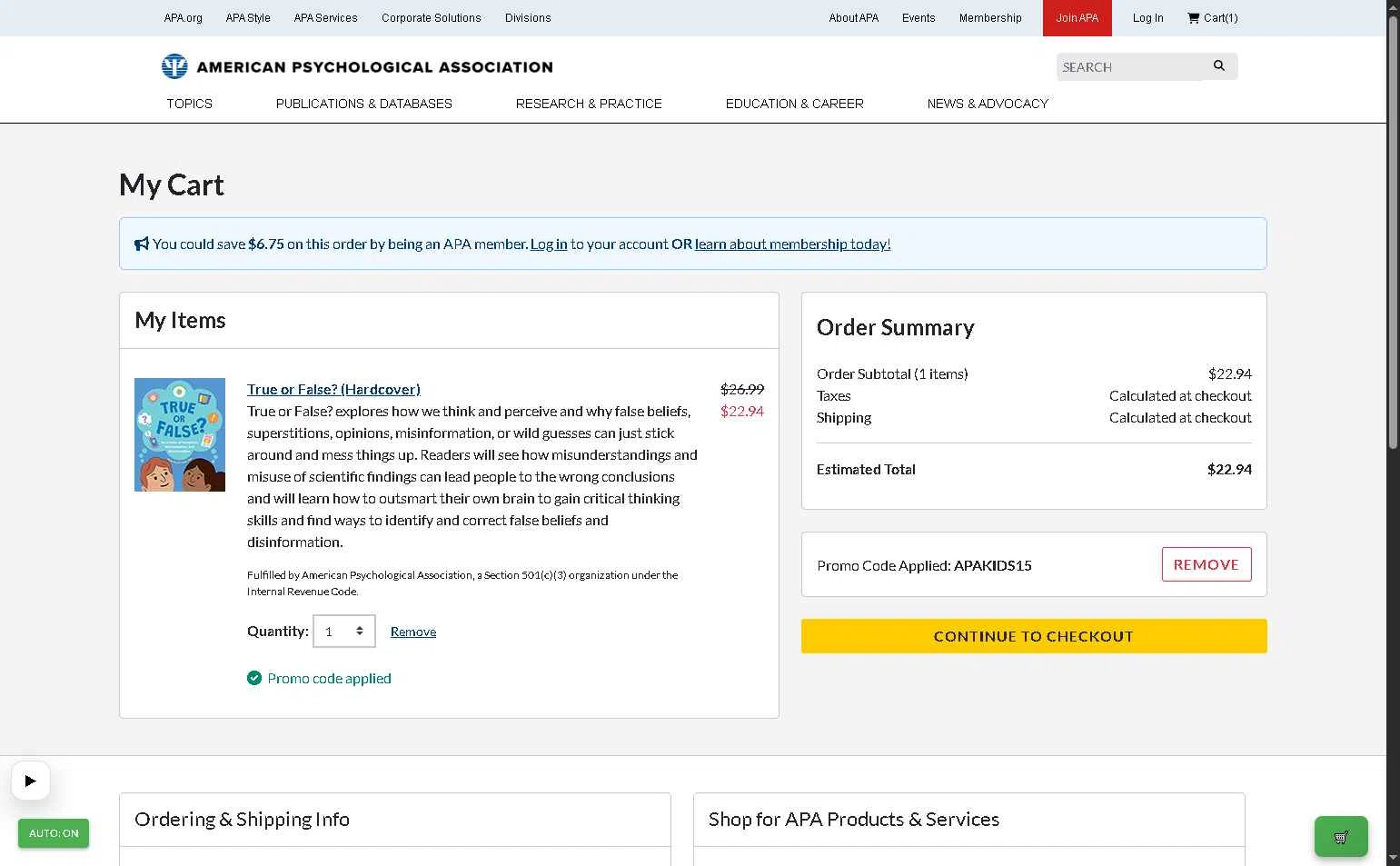
Task: Remove the book from My Items
Action: click(413, 632)
